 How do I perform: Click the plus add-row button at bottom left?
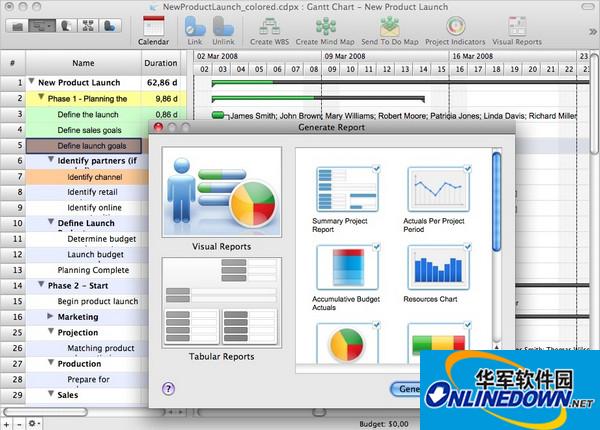pos(7,424)
